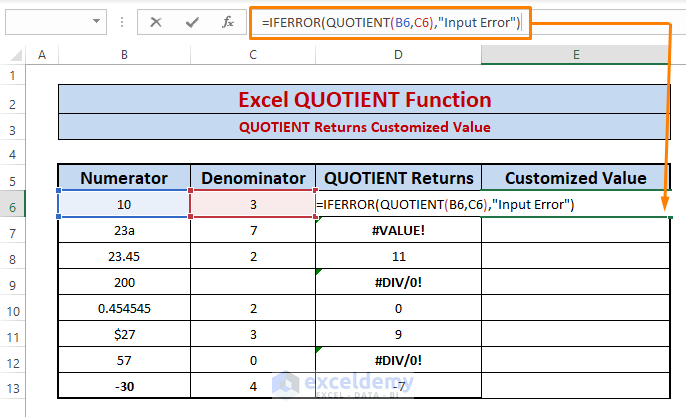Select numerator cell containing 57
Image resolution: width=686 pixels, height=417 pixels.
(124, 360)
